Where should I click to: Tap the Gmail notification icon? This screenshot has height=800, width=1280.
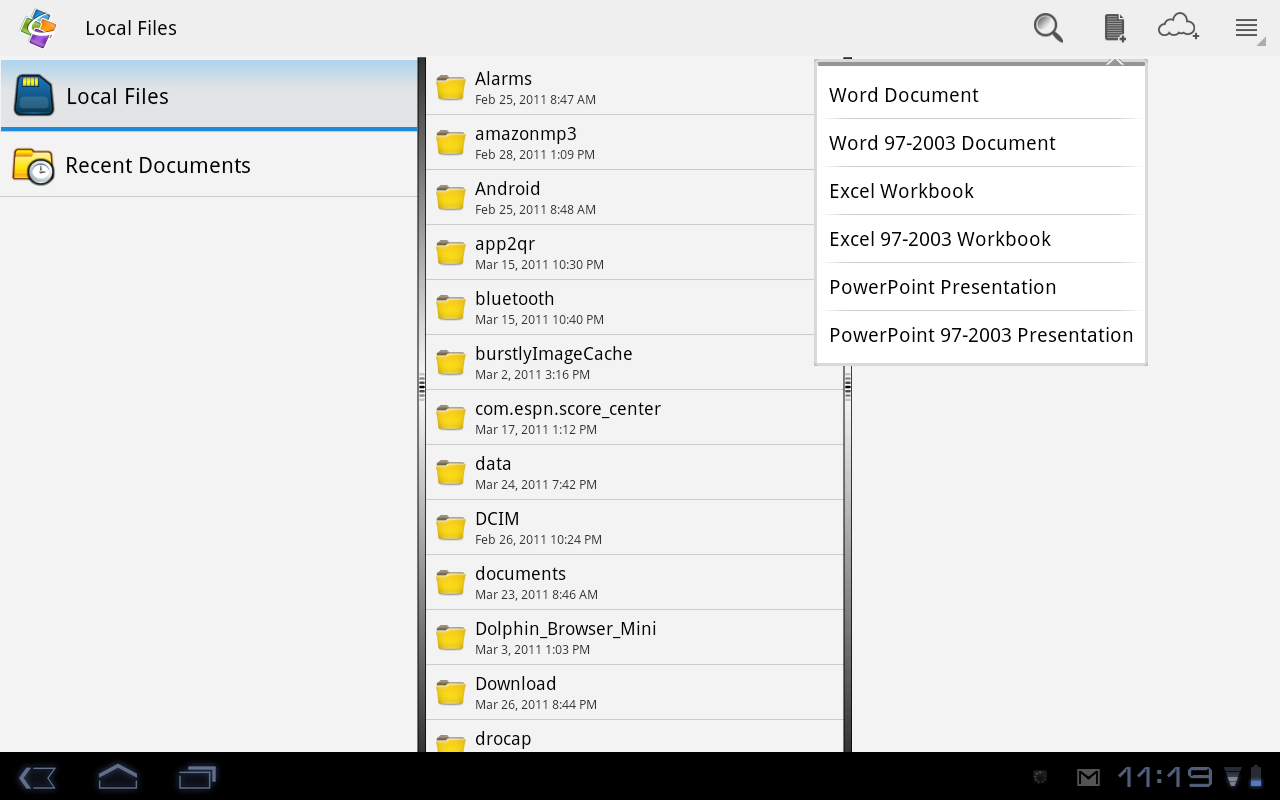coord(1088,777)
